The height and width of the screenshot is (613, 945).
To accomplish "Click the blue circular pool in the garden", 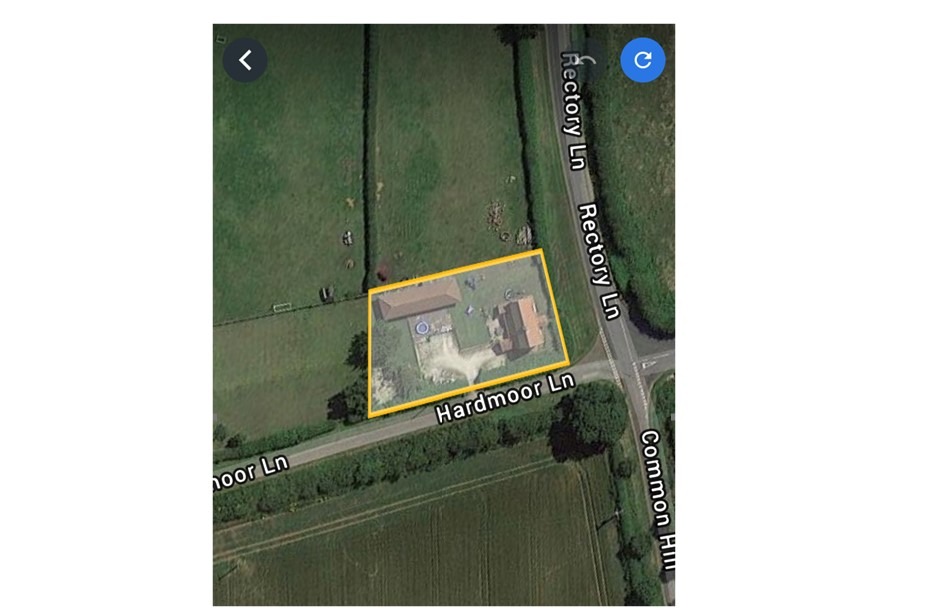I will [x=421, y=328].
